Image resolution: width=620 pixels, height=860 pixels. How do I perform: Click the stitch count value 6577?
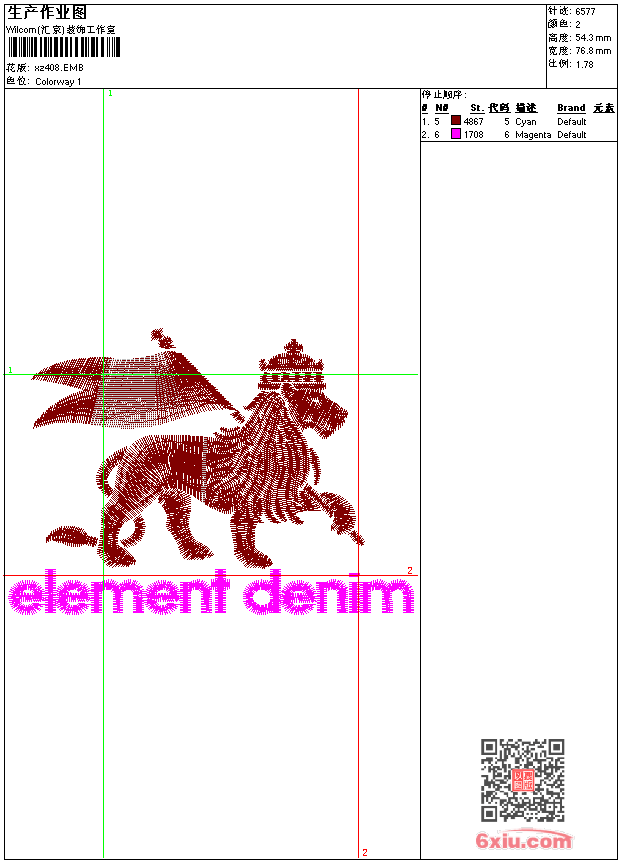pos(585,12)
